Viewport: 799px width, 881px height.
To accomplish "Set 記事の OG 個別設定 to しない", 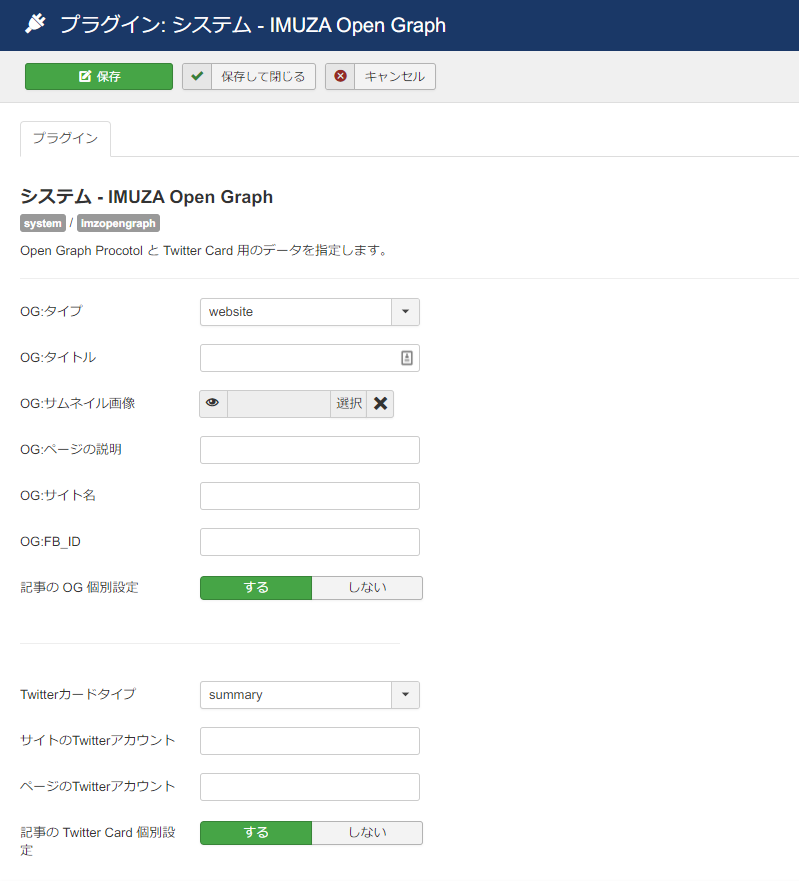I will click(367, 588).
